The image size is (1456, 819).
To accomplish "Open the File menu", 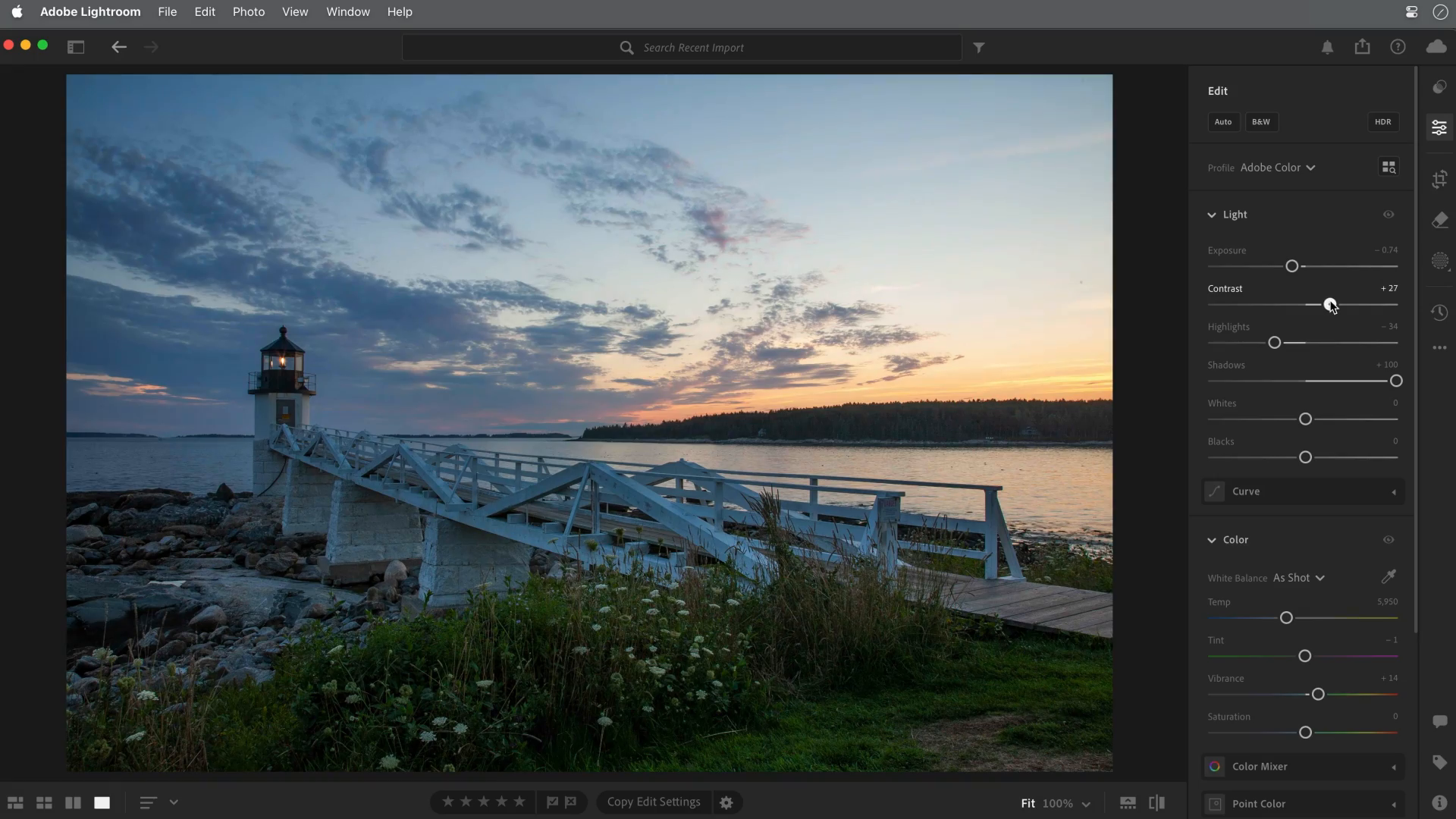I will (x=168, y=12).
